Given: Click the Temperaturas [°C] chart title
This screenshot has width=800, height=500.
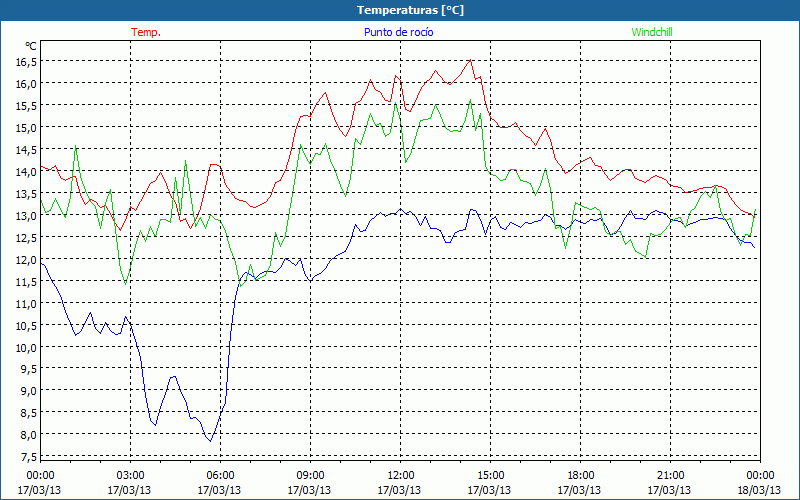Looking at the screenshot, I should click(410, 10).
